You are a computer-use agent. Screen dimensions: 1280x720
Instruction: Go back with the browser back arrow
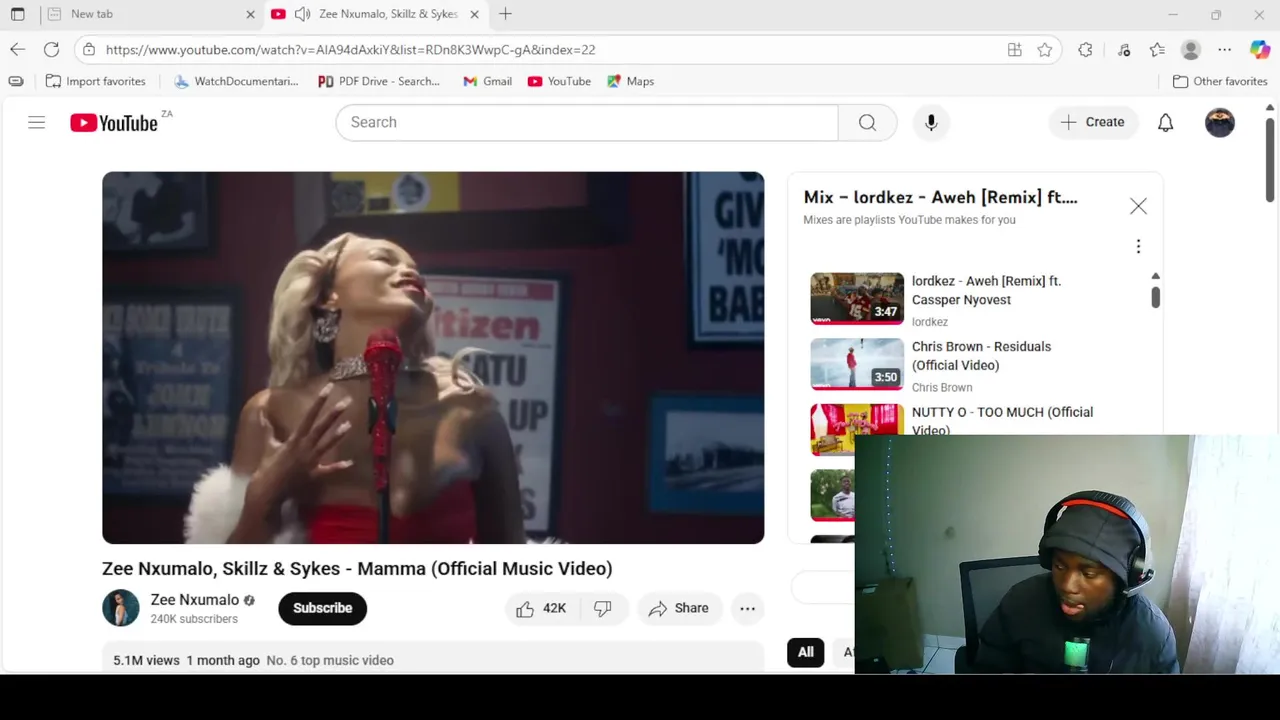(x=18, y=49)
